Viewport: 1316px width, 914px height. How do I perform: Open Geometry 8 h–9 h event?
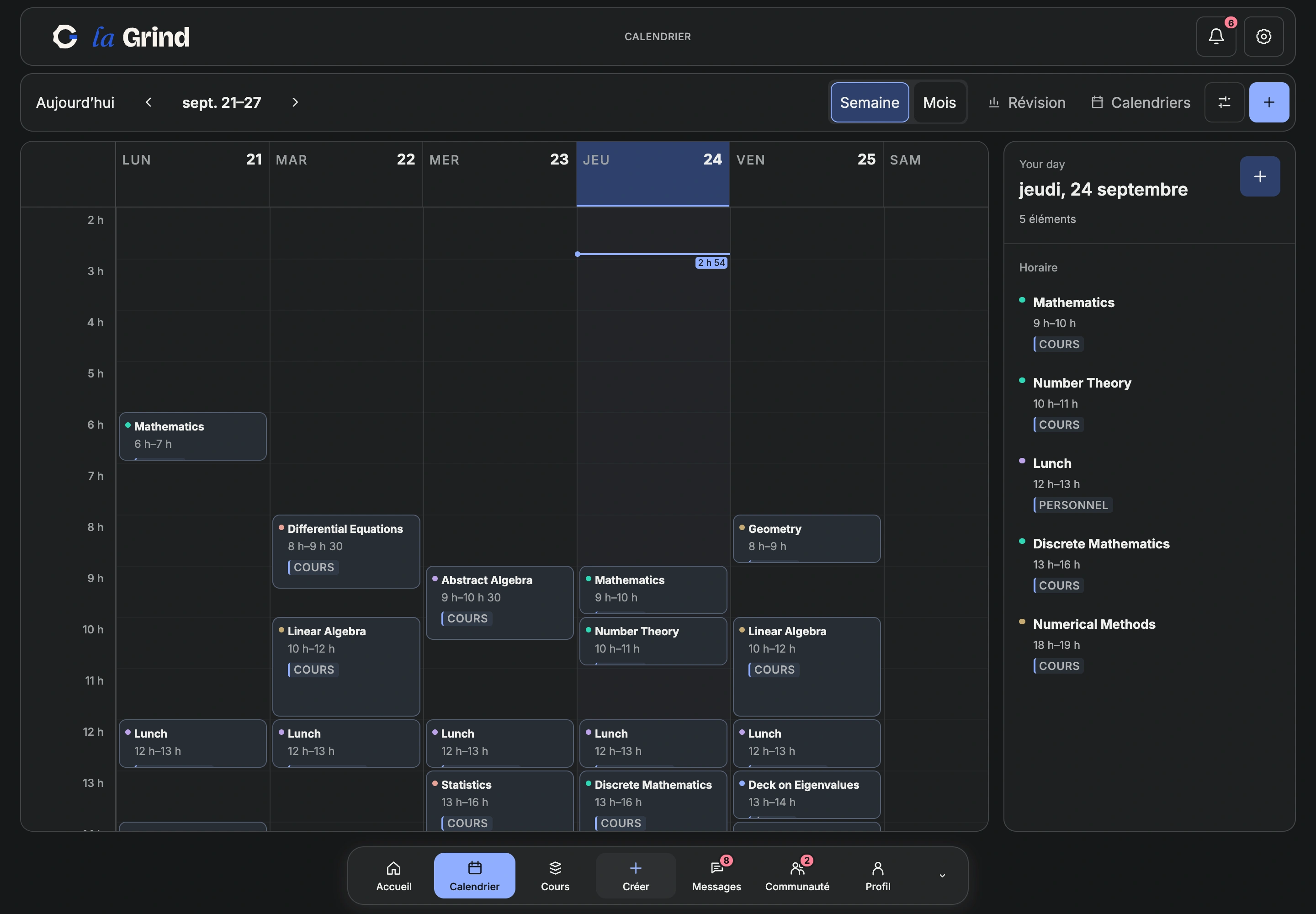pyautogui.click(x=807, y=539)
